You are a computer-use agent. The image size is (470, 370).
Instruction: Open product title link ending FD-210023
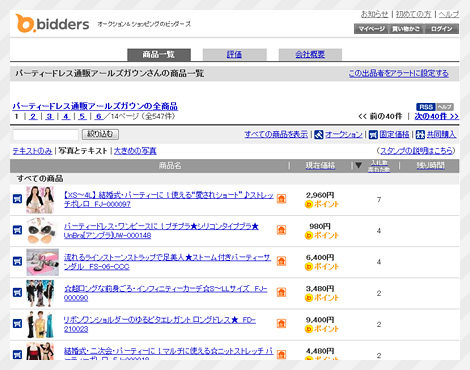(160, 324)
